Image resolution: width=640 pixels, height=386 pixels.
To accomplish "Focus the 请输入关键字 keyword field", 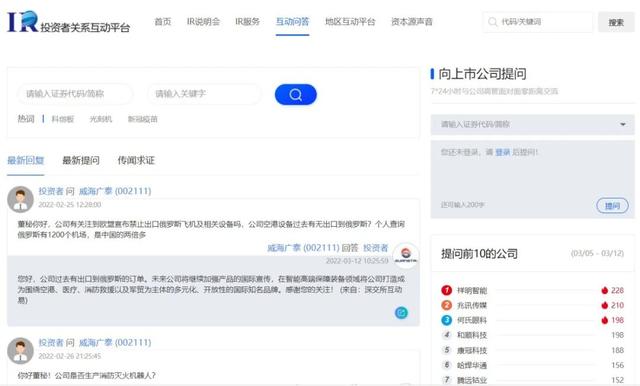I will pos(204,94).
